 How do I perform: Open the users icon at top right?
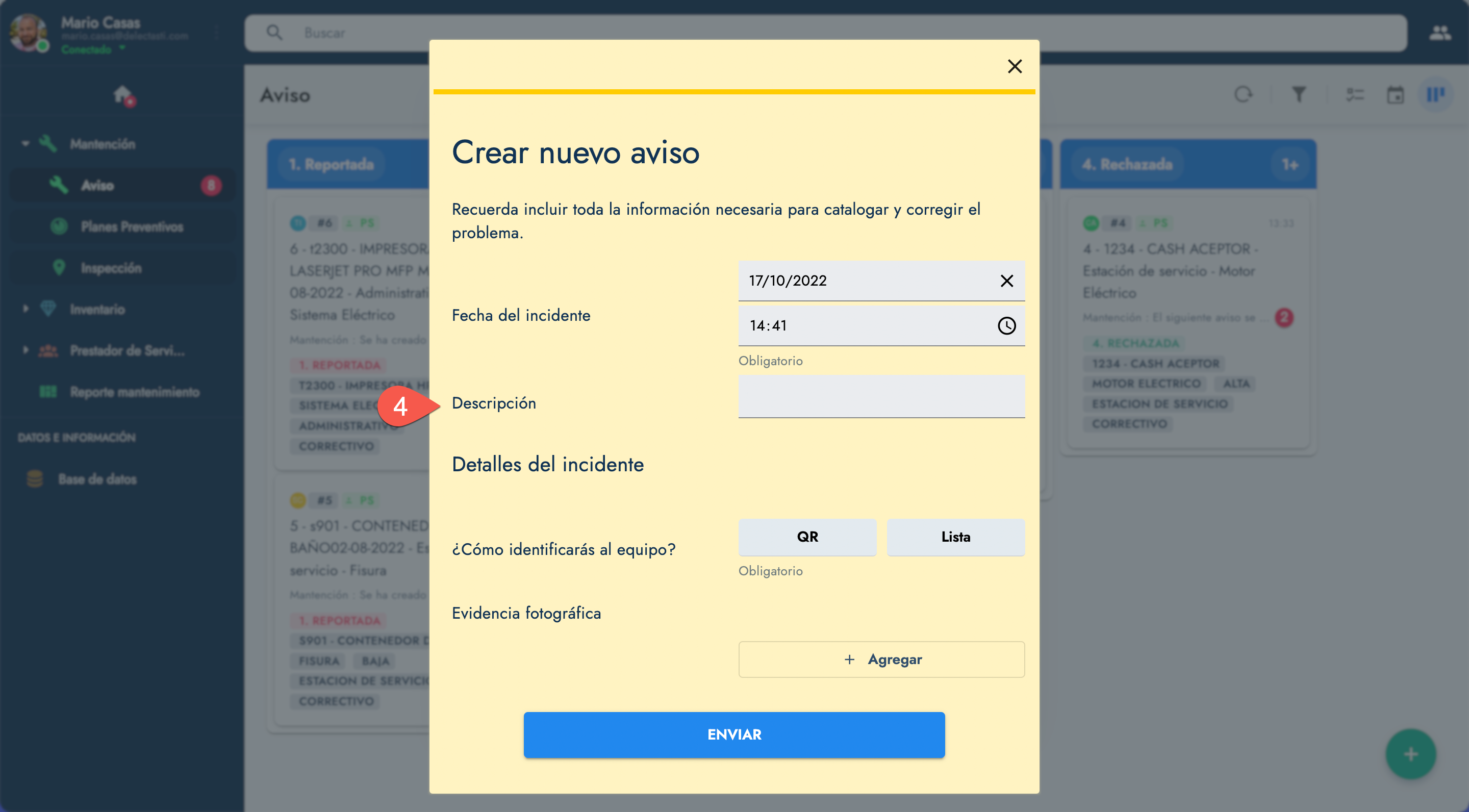(x=1439, y=33)
